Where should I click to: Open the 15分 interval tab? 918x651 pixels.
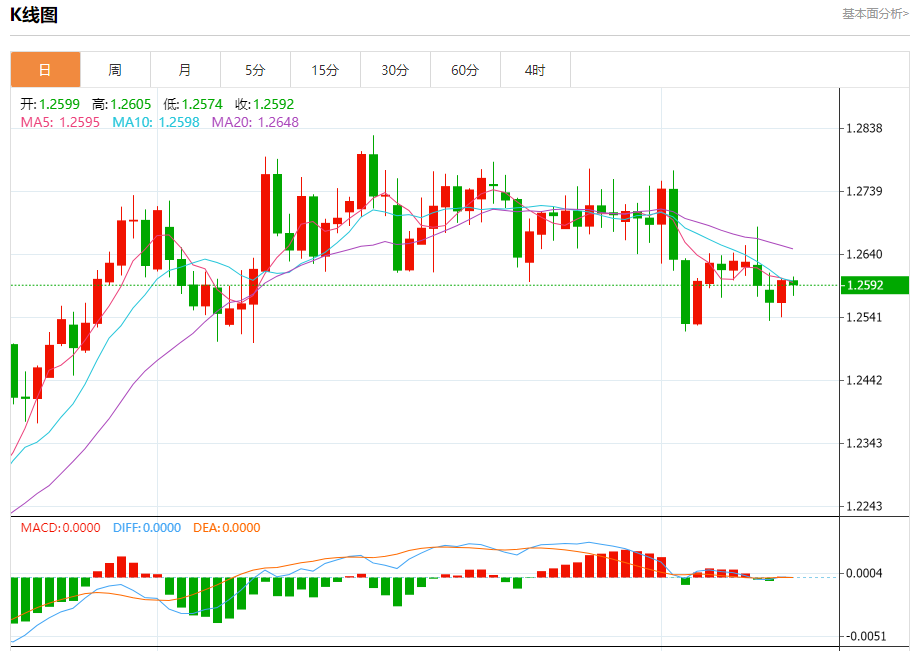(325, 70)
